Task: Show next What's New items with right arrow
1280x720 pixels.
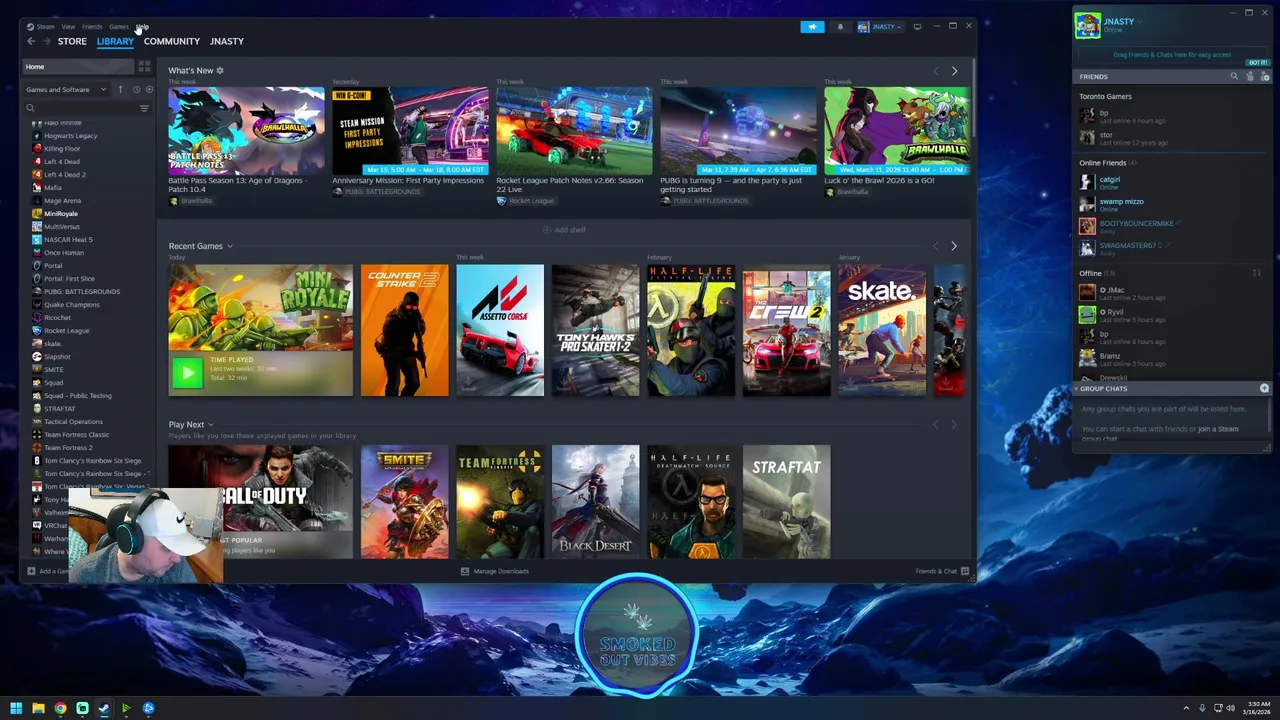Action: pyautogui.click(x=954, y=71)
